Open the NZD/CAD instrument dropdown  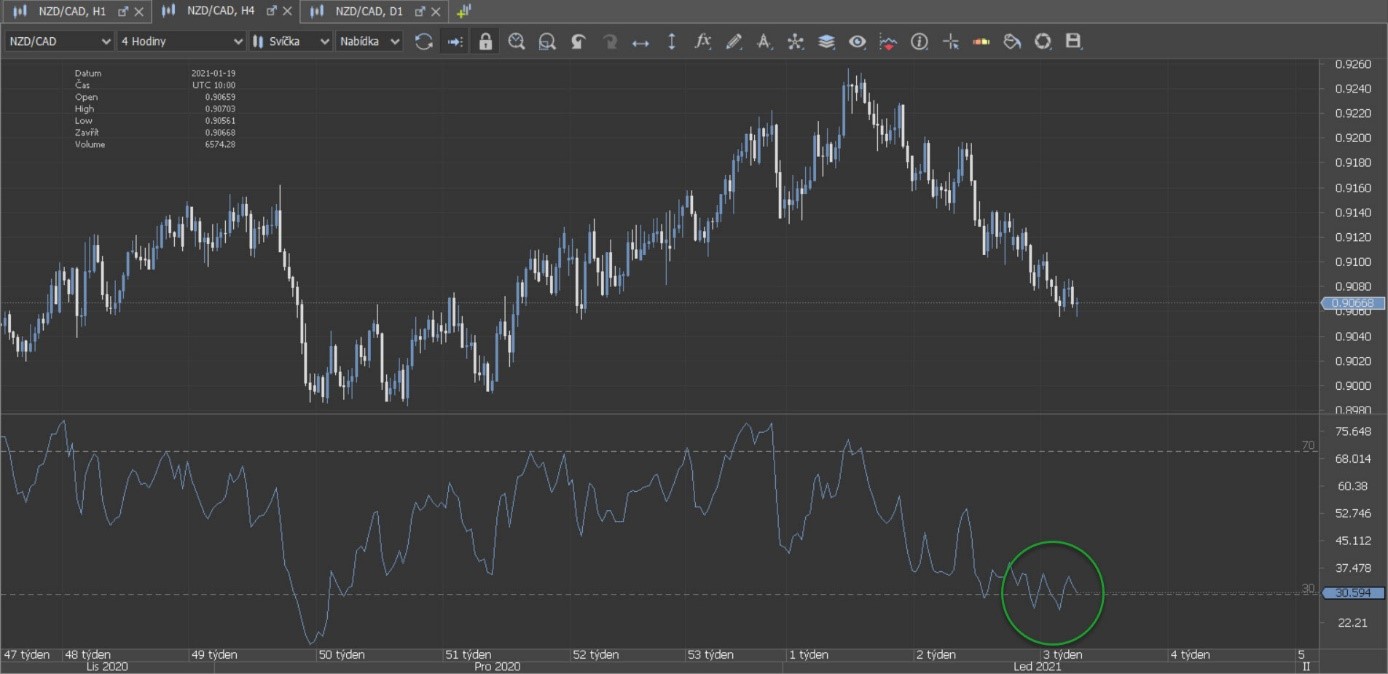pos(60,42)
